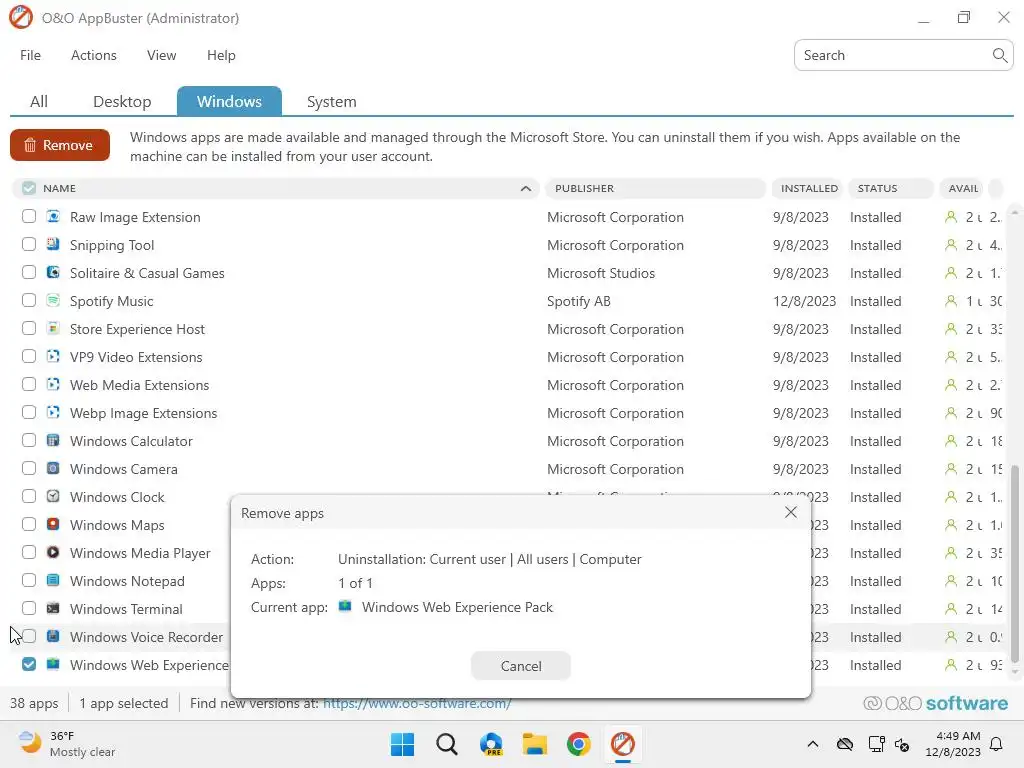The image size is (1024, 768).
Task: Click the Windows Voice Recorder icon
Action: pos(53,637)
